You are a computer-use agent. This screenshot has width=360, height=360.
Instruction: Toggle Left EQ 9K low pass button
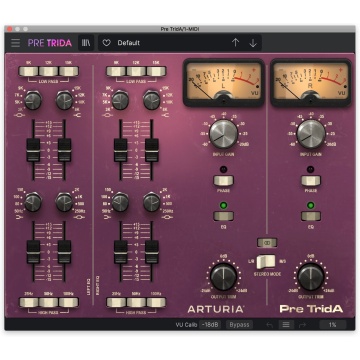[28, 71]
